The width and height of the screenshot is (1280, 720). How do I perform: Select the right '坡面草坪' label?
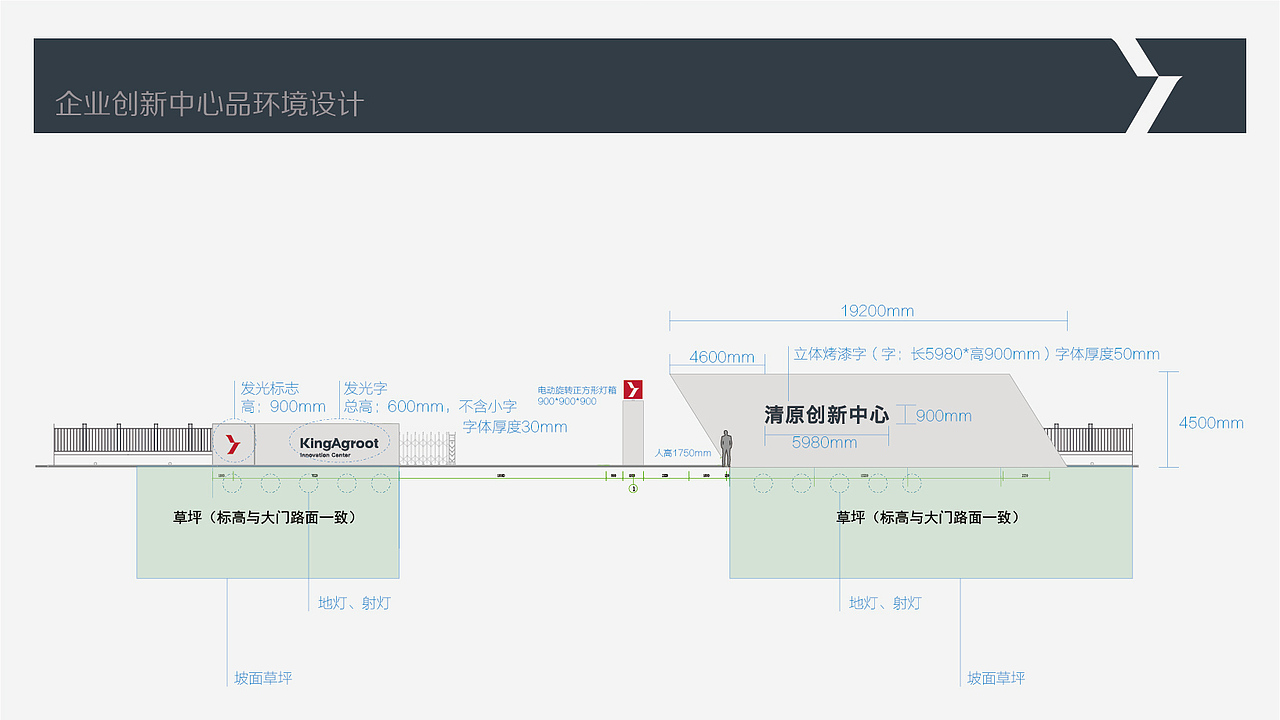pyautogui.click(x=996, y=678)
